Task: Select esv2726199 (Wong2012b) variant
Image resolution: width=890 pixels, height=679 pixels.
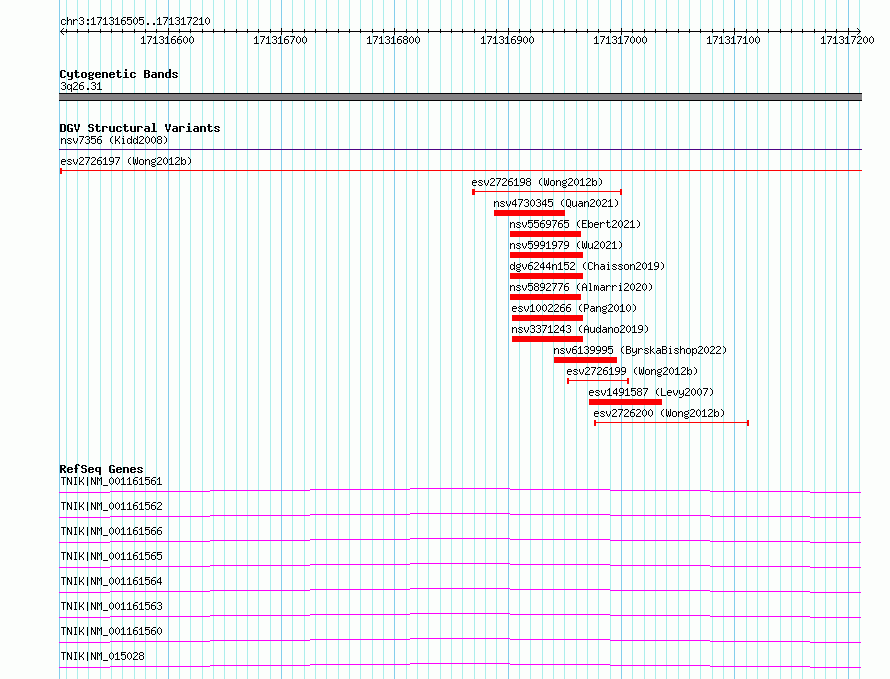Action: pos(632,371)
